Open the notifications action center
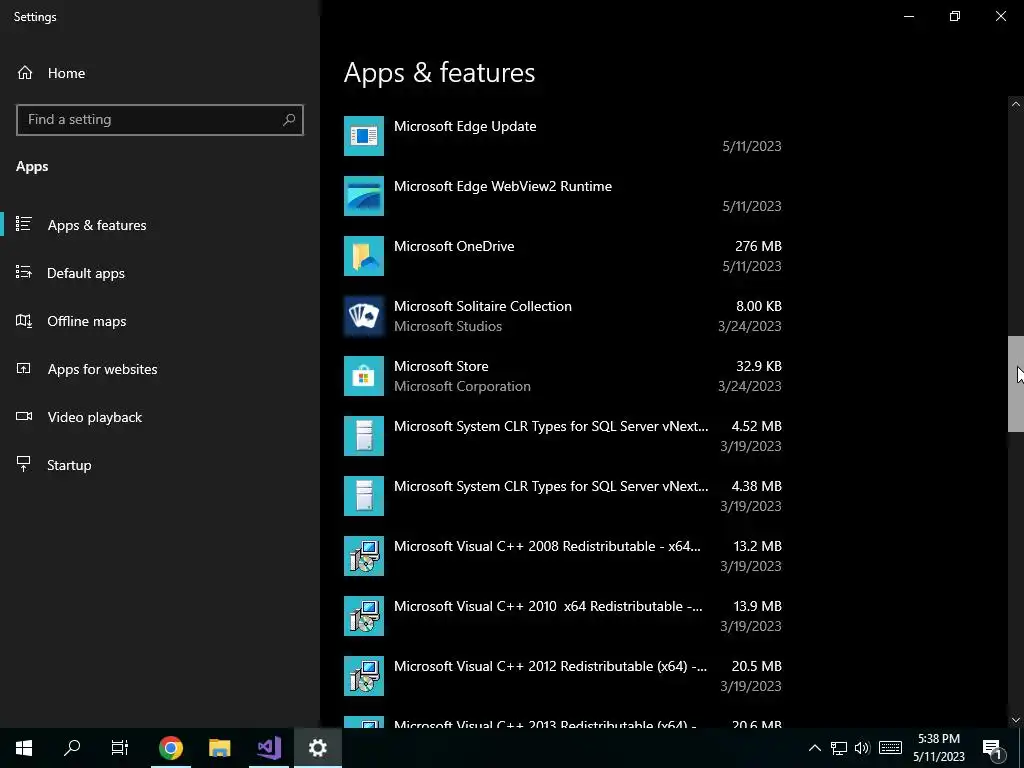Viewport: 1024px width, 768px height. (993, 748)
